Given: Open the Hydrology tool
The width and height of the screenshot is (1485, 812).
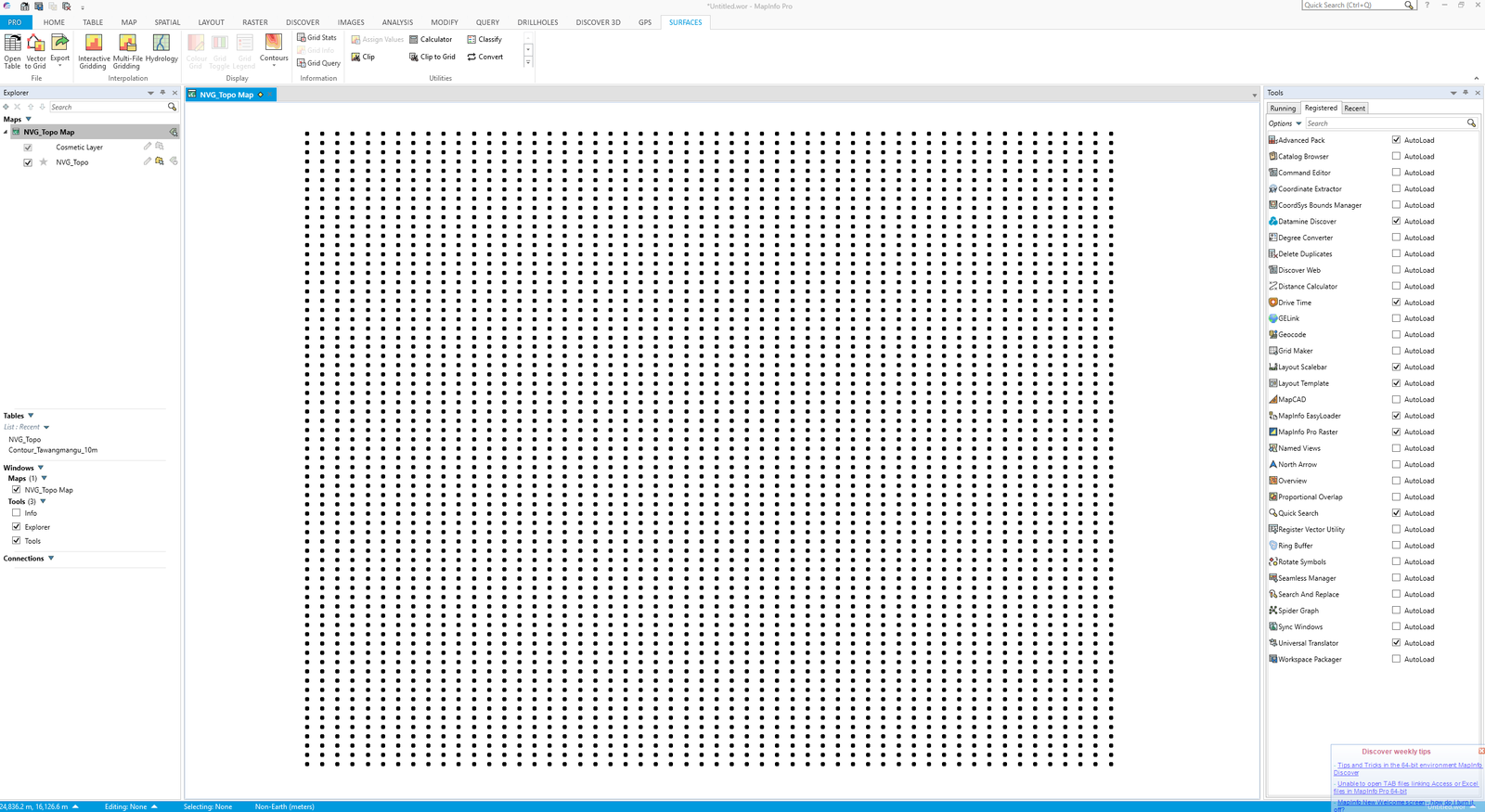Looking at the screenshot, I should [x=161, y=48].
